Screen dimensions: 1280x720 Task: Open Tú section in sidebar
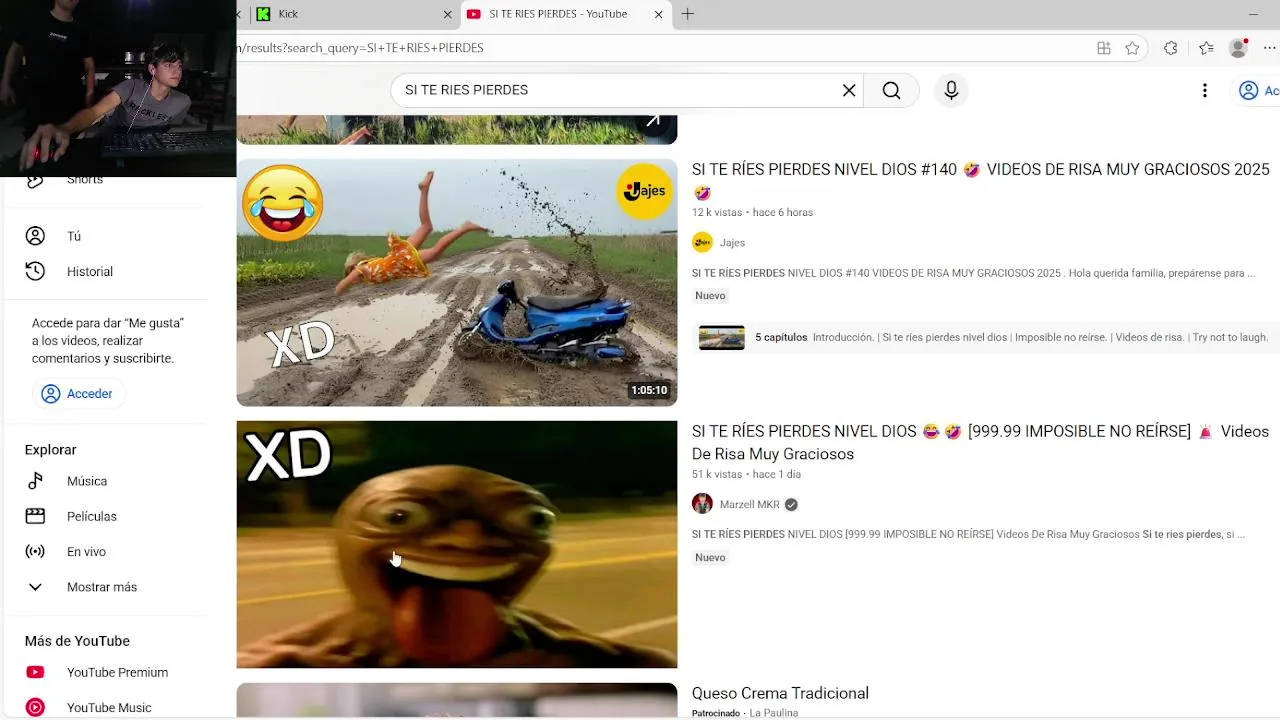pos(74,236)
